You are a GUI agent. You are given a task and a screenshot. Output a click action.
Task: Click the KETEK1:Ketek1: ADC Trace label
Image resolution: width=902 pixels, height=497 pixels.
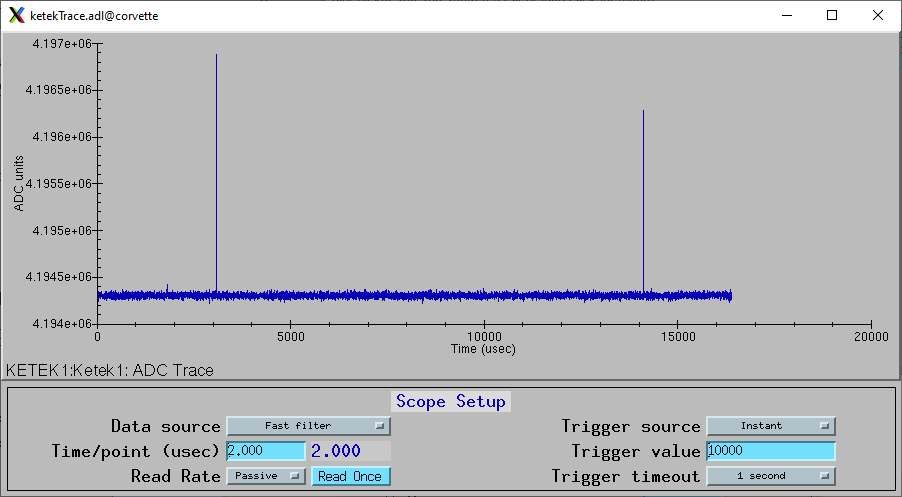pyautogui.click(x=110, y=370)
